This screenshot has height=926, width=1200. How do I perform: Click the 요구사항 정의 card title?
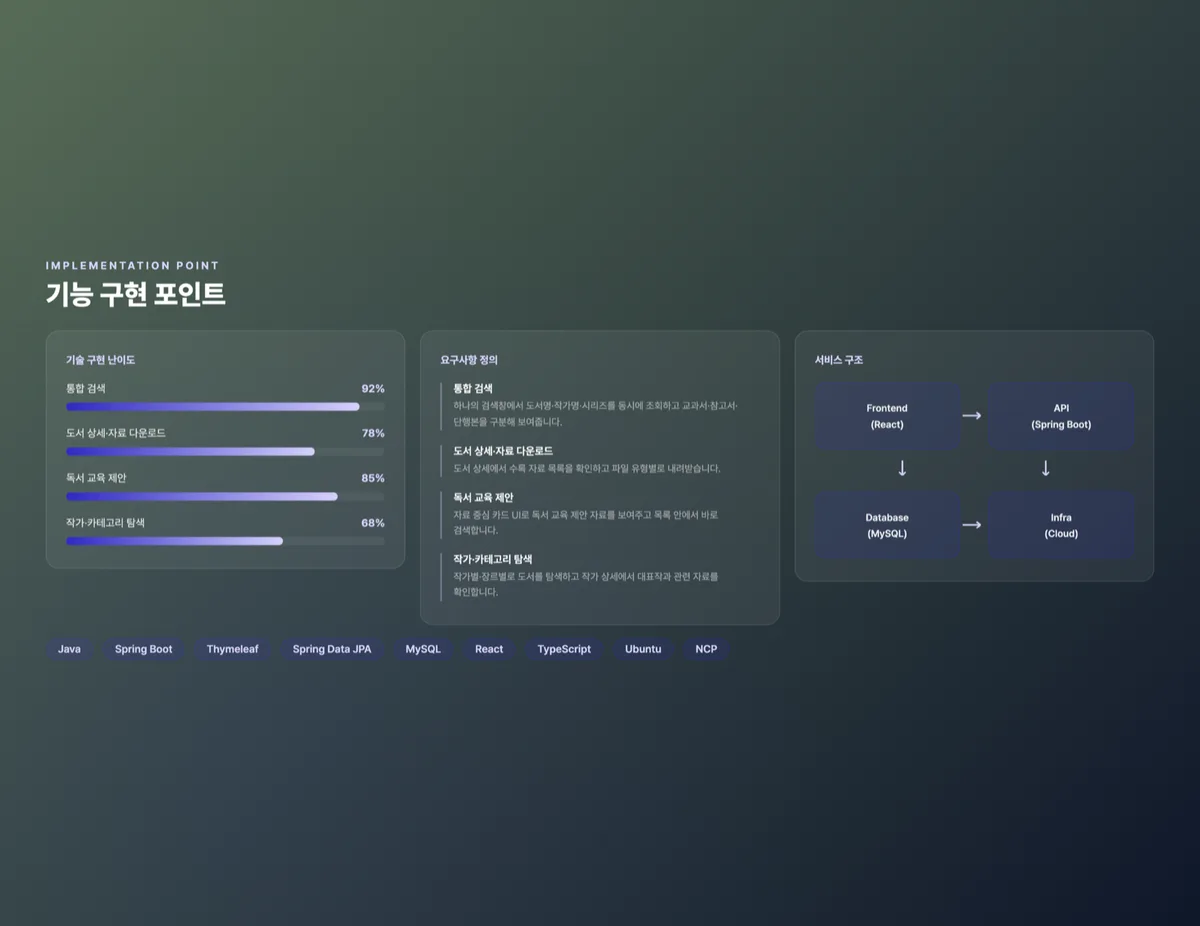click(x=469, y=360)
